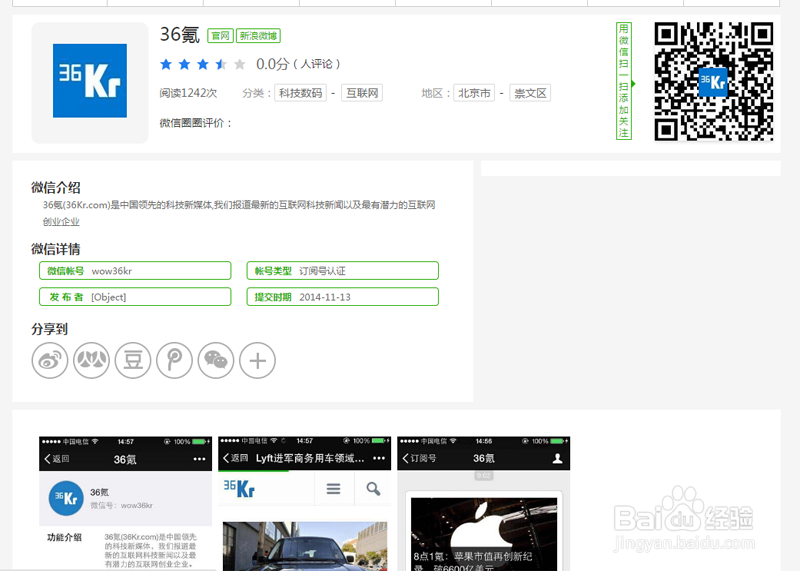Click the 新浪微博 green badge
The height and width of the screenshot is (571, 800).
pyautogui.click(x=258, y=36)
